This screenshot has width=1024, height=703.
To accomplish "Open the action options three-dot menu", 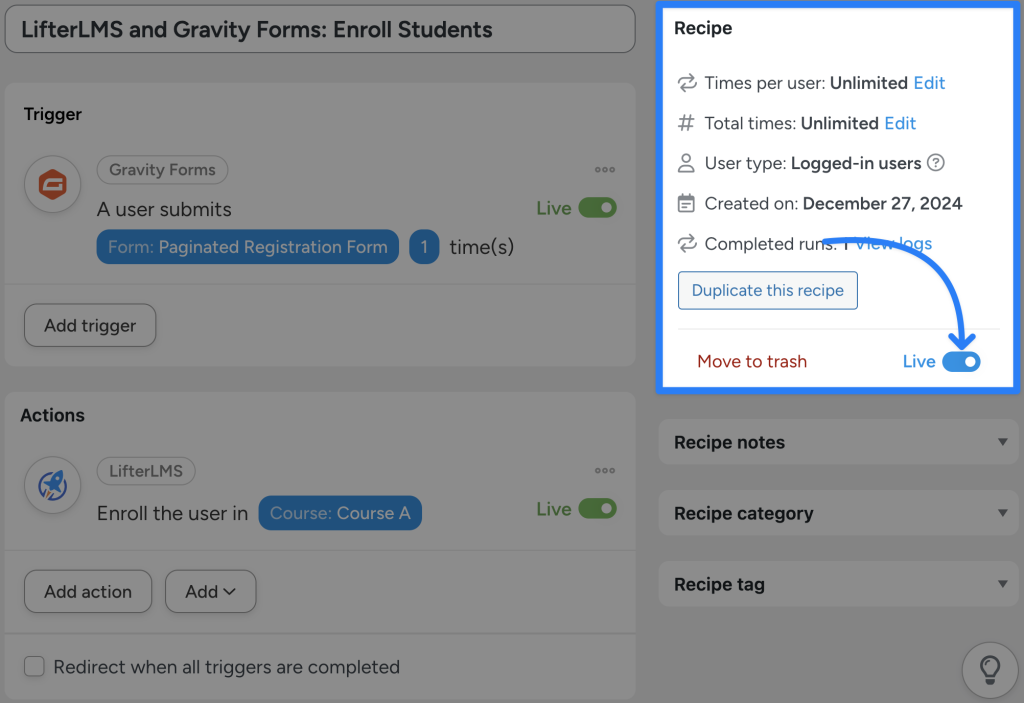I will [x=604, y=471].
